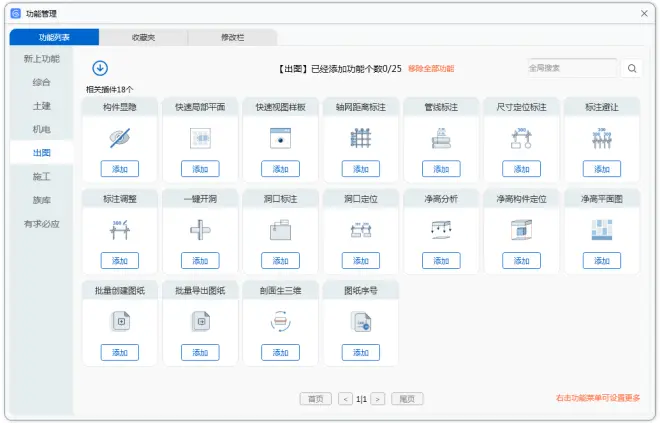Select 土建 category in sidebar
Viewport: 660px width, 423px height.
click(x=42, y=106)
